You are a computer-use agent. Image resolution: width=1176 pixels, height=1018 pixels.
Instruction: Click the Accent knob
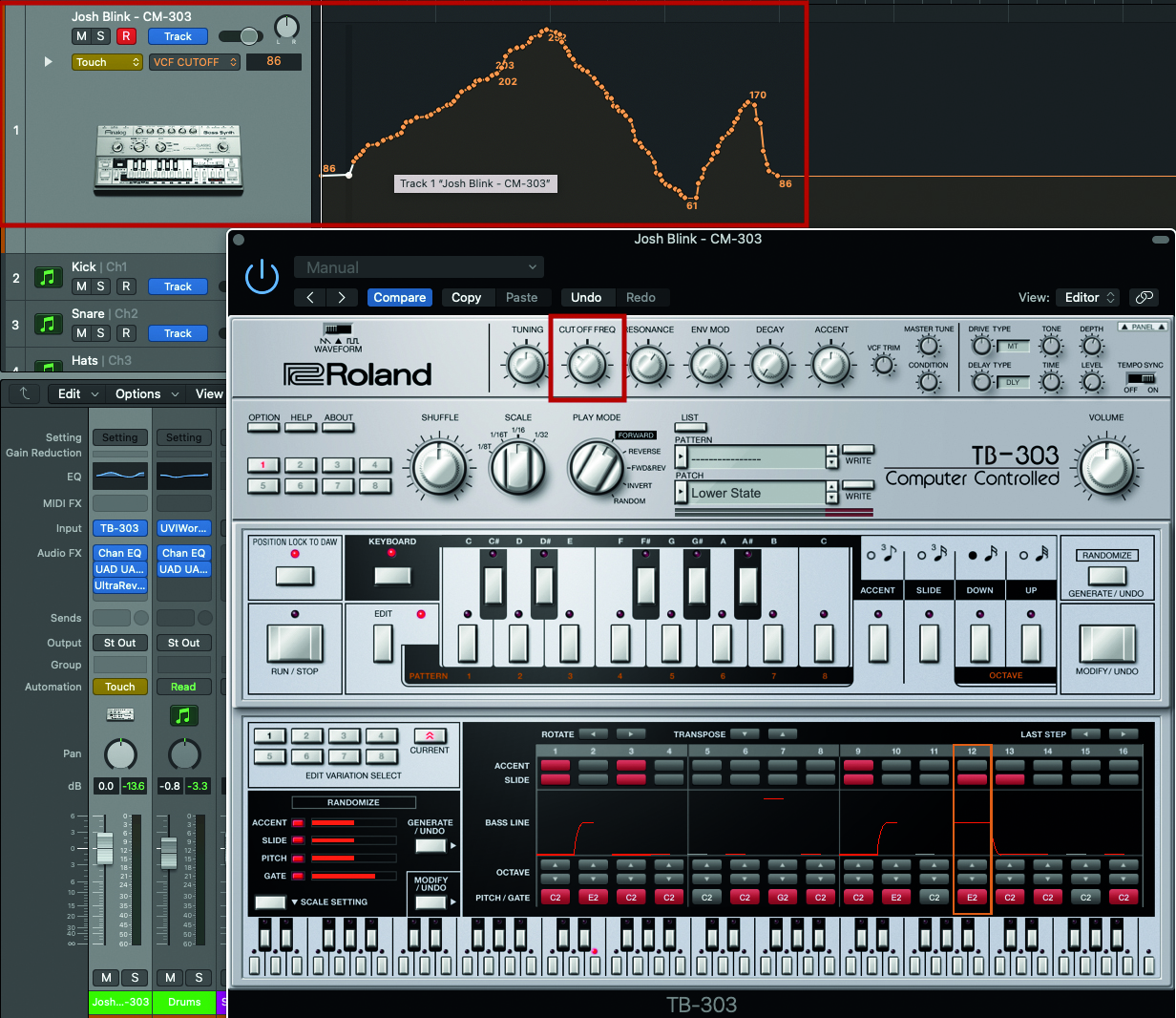tap(830, 365)
